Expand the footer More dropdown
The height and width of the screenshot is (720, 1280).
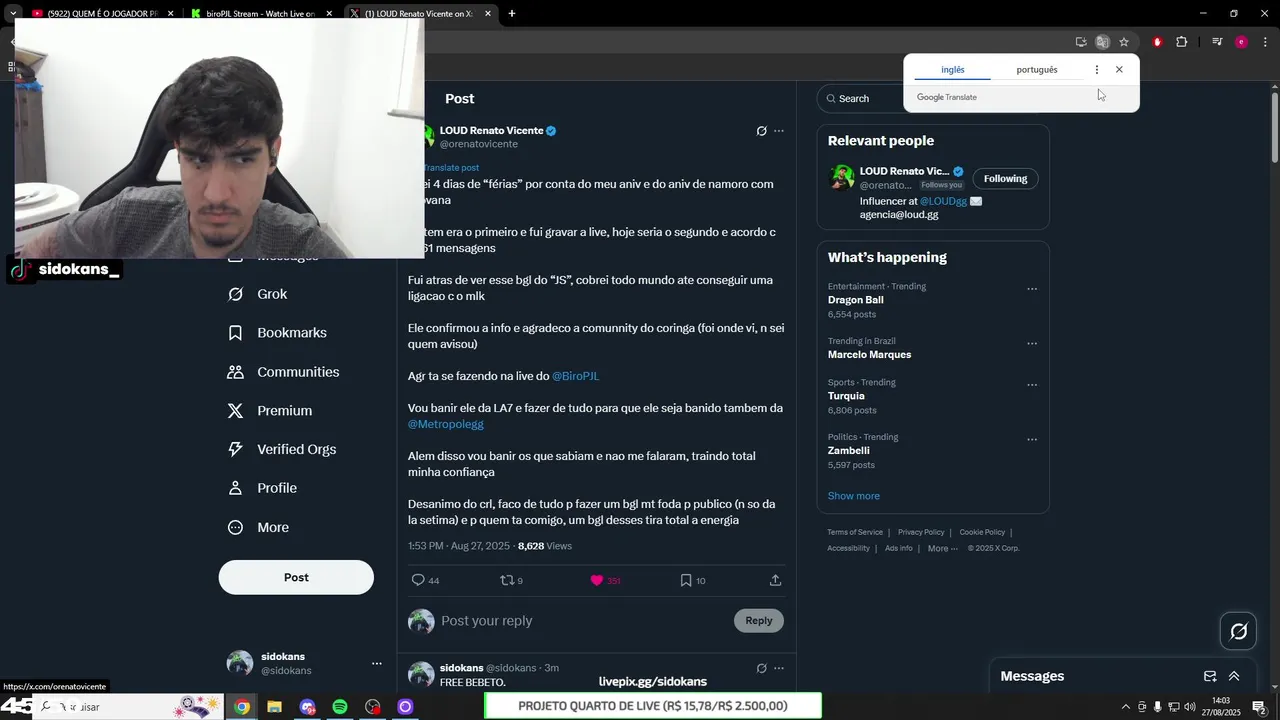[x=943, y=548]
